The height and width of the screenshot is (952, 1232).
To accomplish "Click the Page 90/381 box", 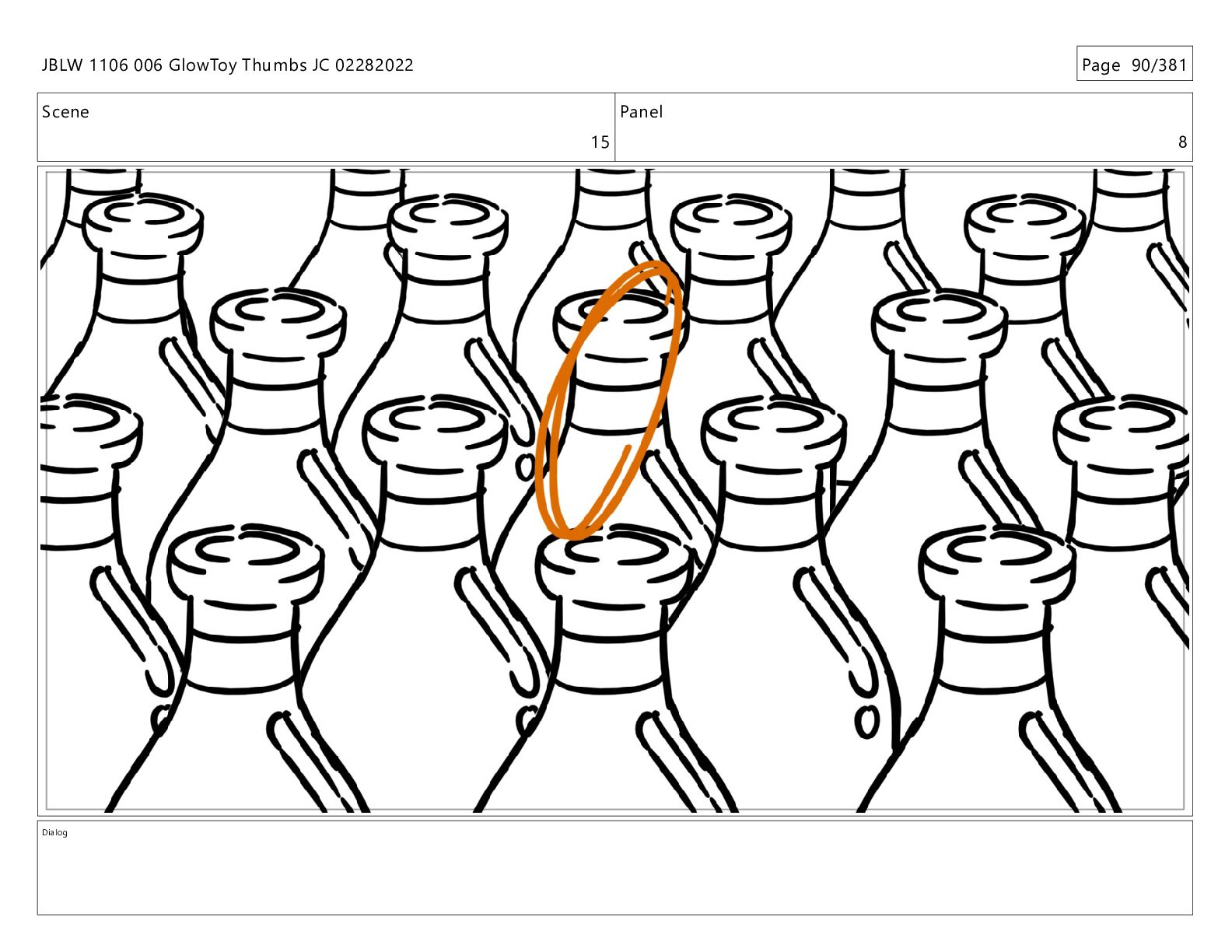I will [x=1134, y=64].
